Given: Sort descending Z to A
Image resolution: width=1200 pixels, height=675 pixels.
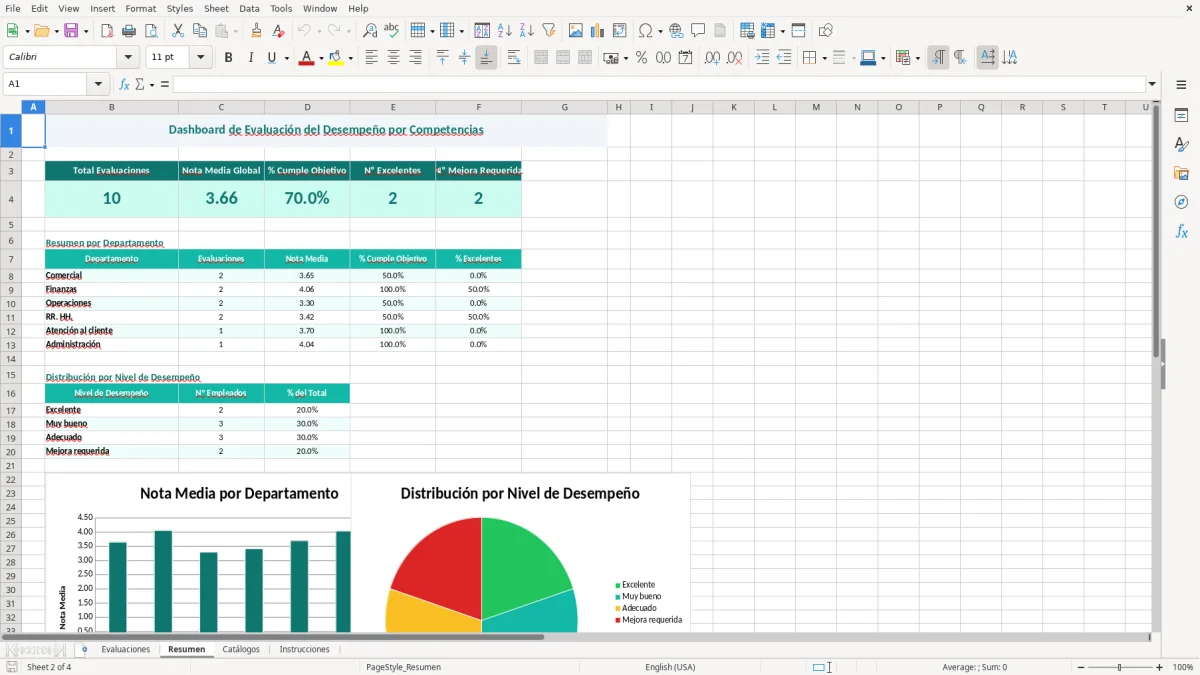Looking at the screenshot, I should click(526, 31).
